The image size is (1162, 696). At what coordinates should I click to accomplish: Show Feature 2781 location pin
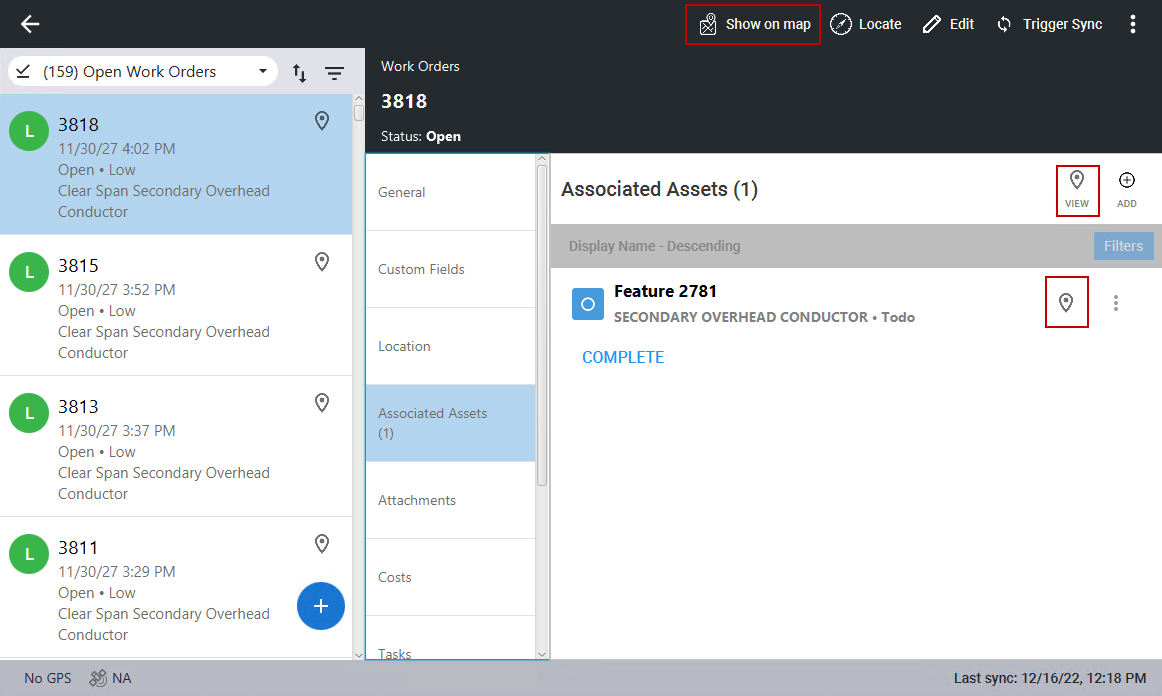[1066, 302]
